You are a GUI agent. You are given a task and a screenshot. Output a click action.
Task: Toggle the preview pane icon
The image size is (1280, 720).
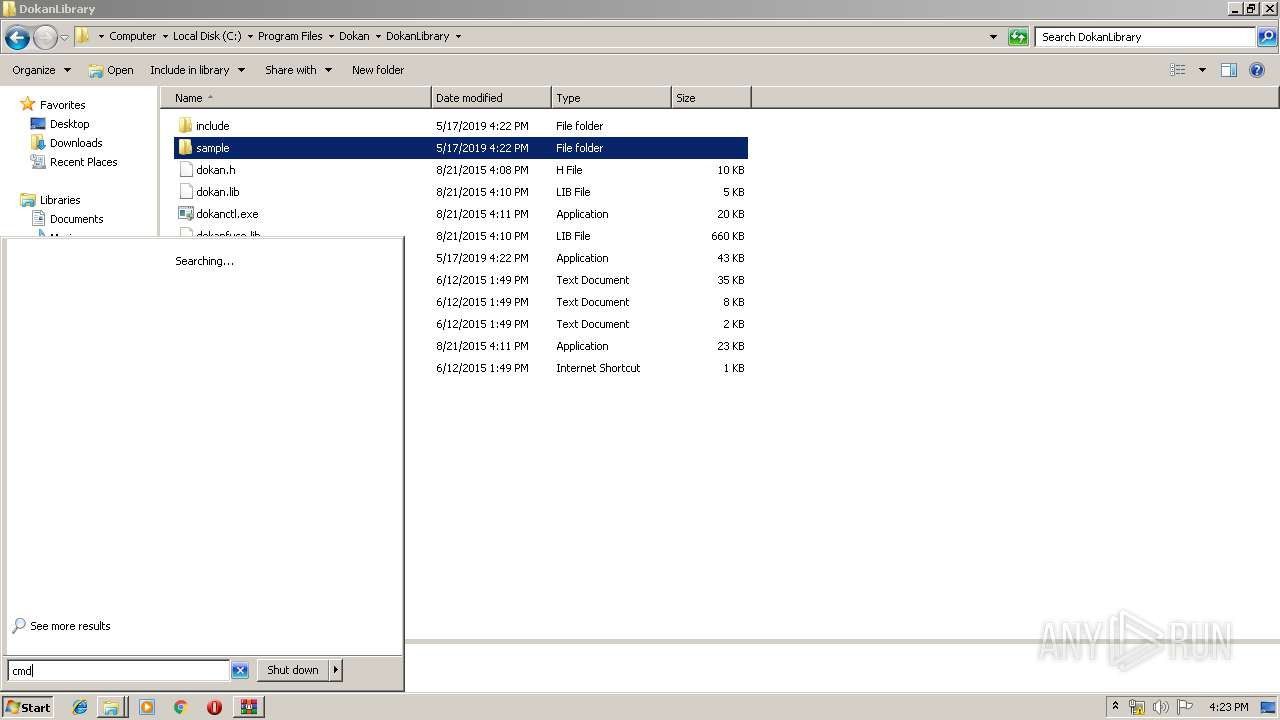[x=1229, y=70]
